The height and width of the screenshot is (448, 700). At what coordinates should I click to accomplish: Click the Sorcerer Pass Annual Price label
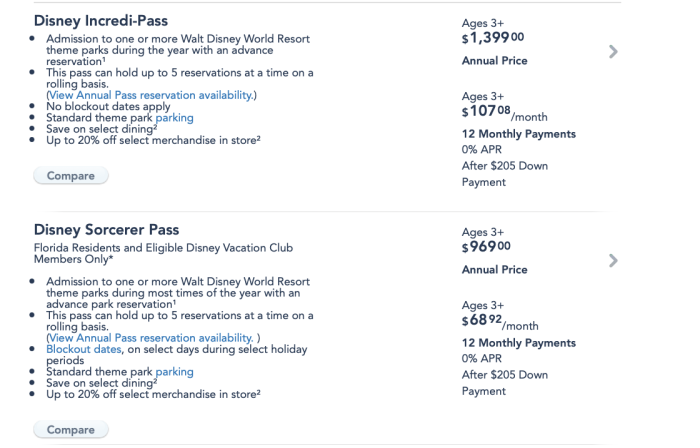494,270
